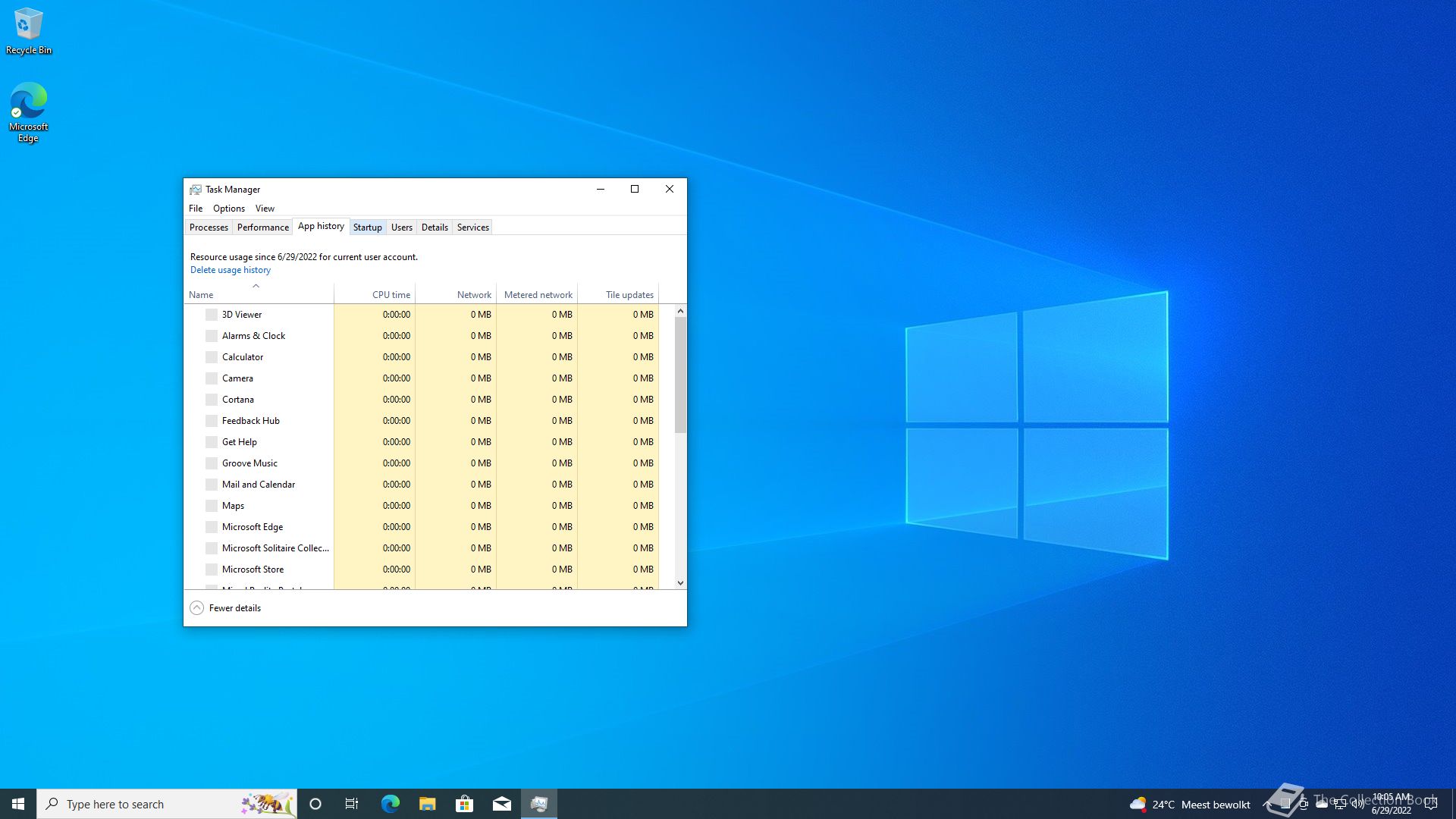Click the volume speaker tray icon
This screenshot has height=819, width=1456.
click(x=1358, y=804)
